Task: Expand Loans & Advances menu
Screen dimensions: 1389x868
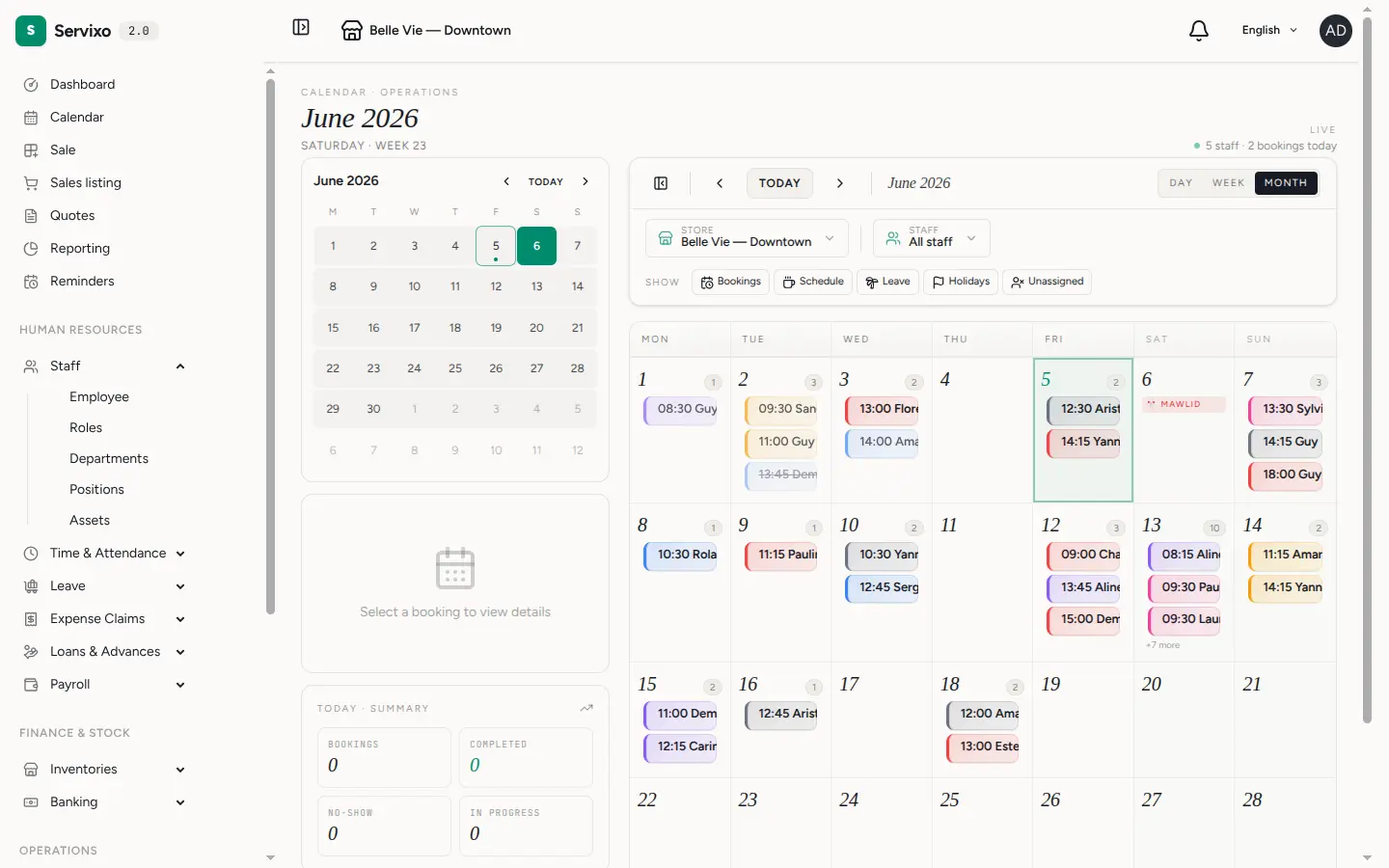Action: (x=180, y=652)
